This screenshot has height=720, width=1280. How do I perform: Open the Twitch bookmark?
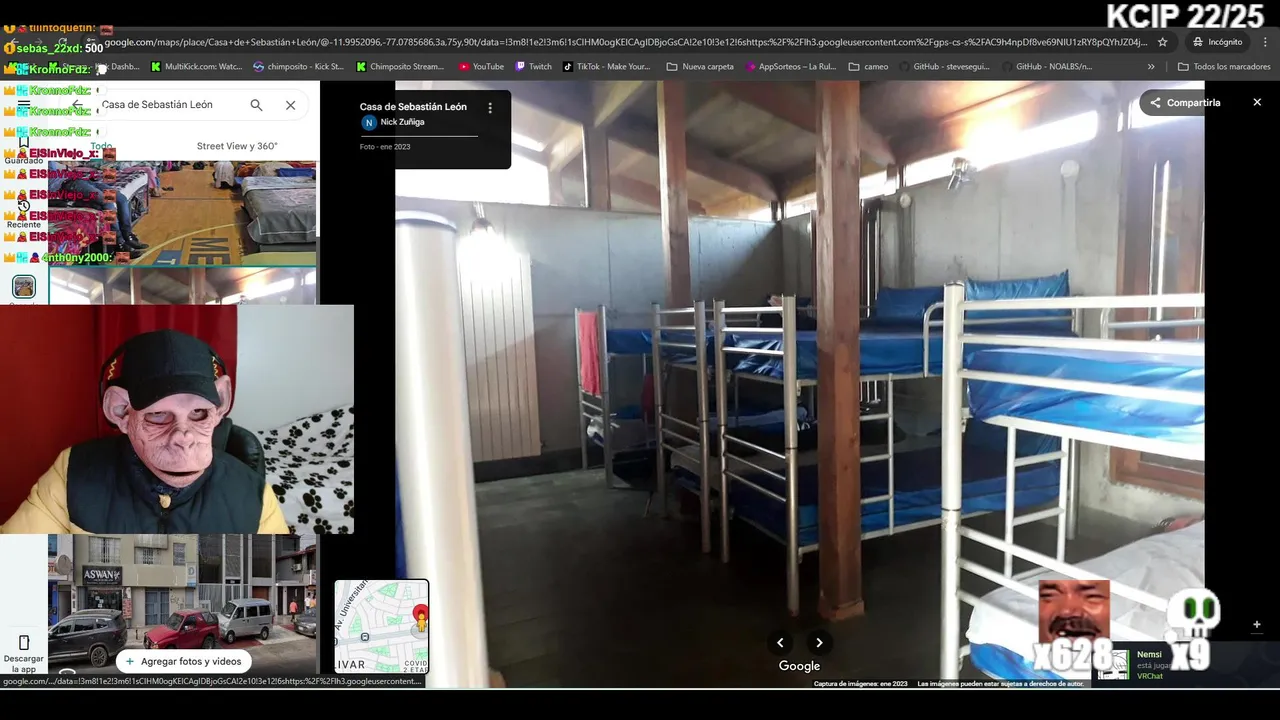click(x=533, y=67)
